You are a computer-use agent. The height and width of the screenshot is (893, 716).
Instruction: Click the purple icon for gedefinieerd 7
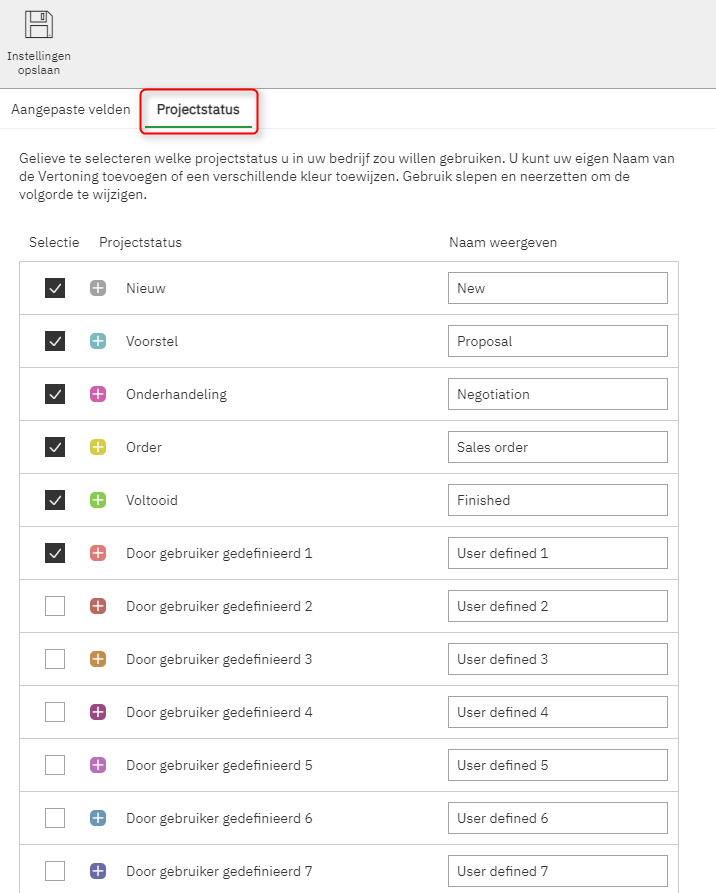pos(98,871)
